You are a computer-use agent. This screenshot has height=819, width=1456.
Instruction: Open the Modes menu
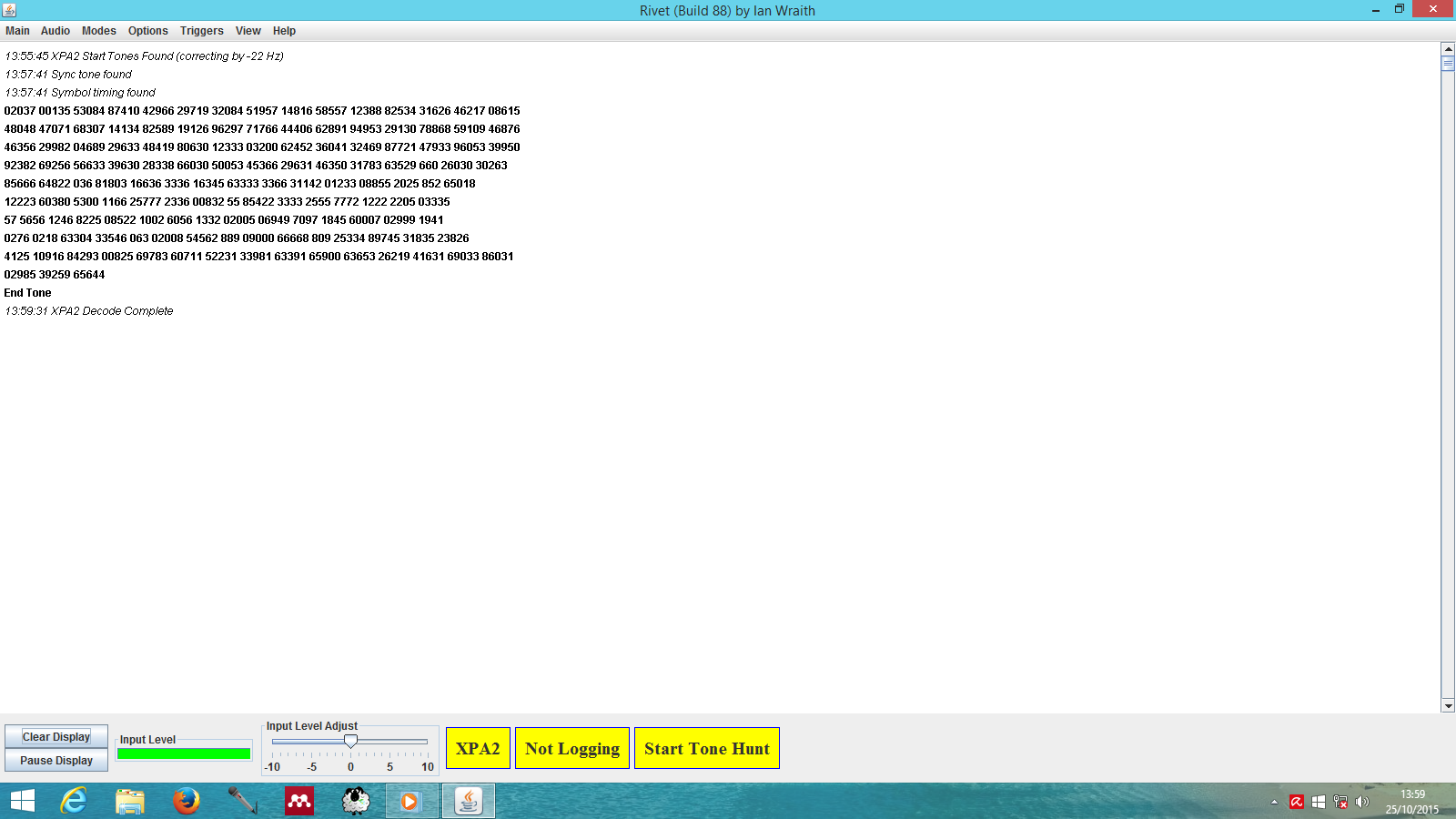(x=99, y=31)
